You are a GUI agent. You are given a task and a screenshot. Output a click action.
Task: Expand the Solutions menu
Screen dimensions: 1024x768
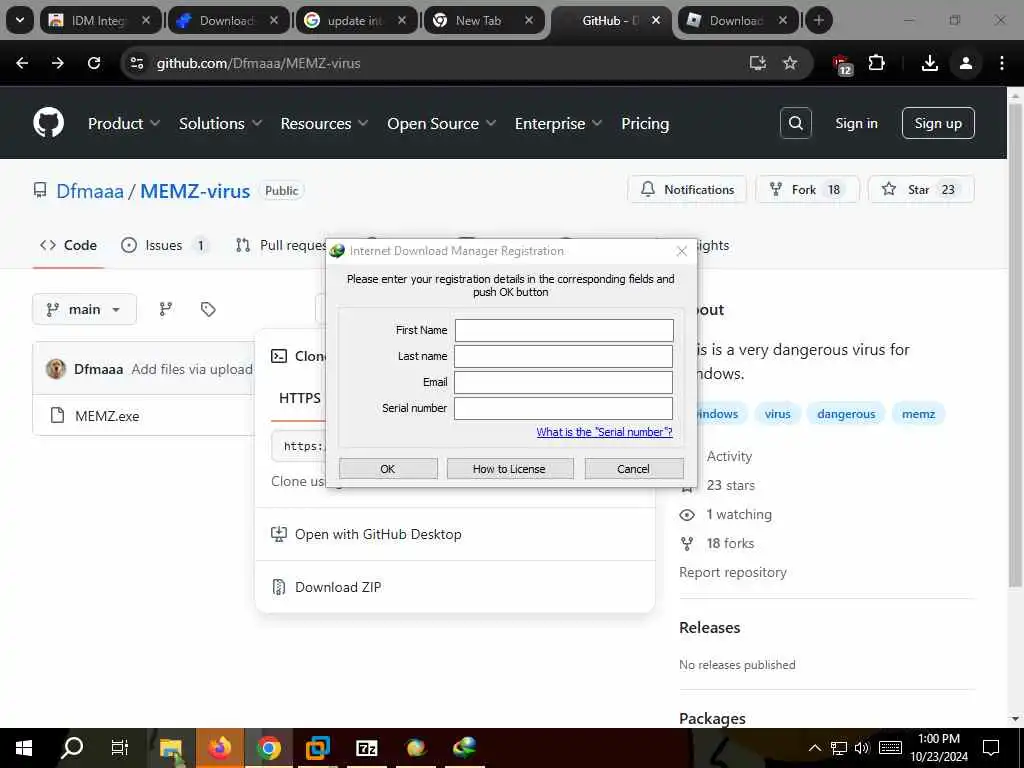(220, 123)
